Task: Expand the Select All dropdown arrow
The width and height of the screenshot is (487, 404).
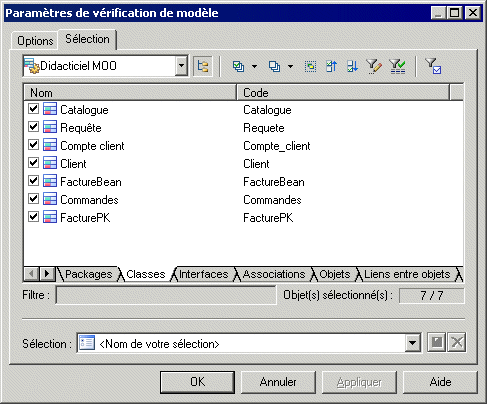Action: coord(254,66)
